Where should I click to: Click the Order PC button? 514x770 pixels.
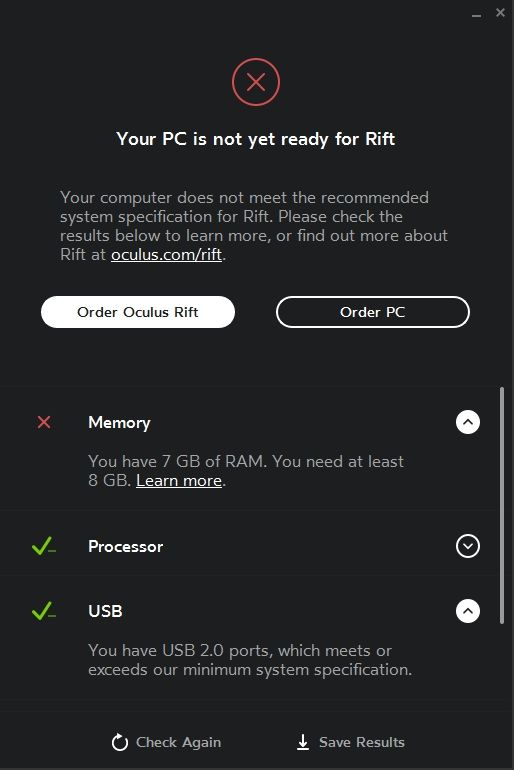[x=373, y=312]
